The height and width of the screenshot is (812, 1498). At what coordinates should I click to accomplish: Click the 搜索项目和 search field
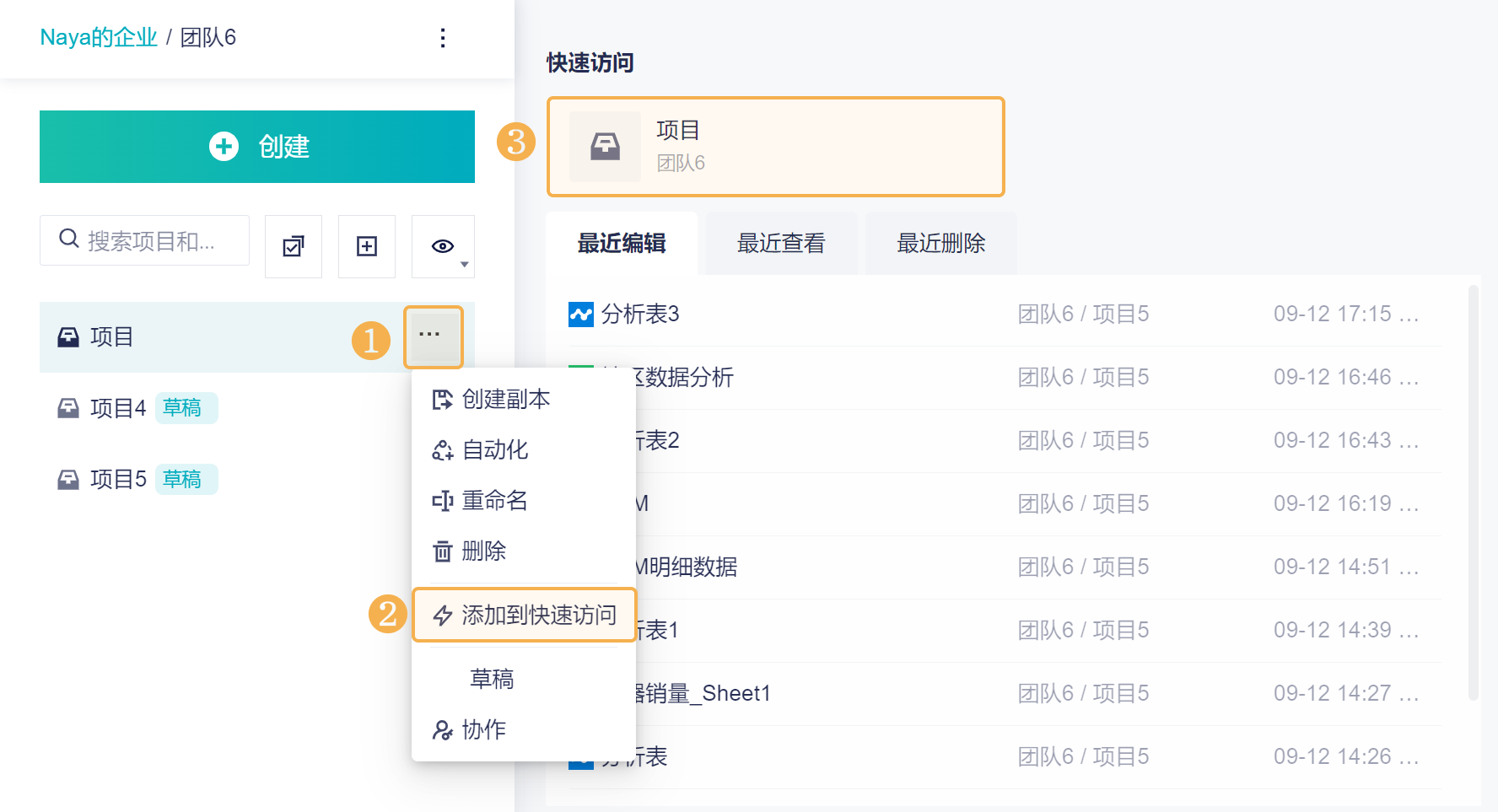pyautogui.click(x=144, y=240)
